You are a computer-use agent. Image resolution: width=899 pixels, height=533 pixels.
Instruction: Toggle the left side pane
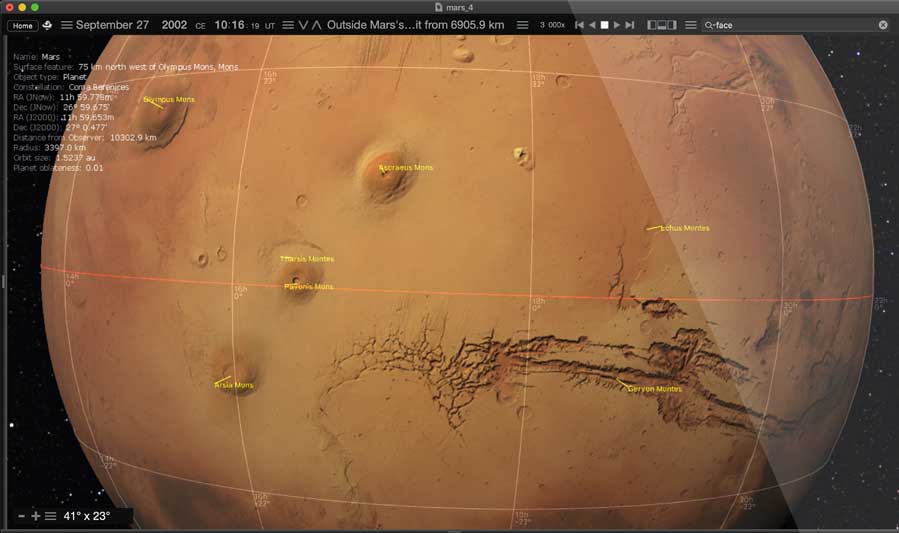(653, 25)
